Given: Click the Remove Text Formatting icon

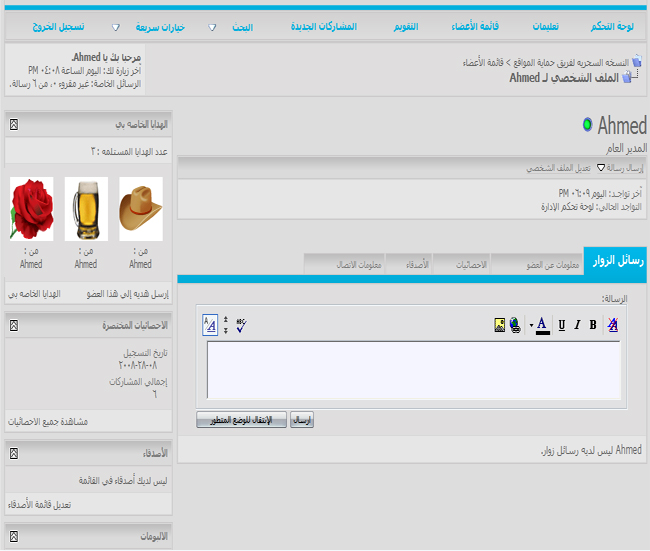Looking at the screenshot, I should point(613,324).
